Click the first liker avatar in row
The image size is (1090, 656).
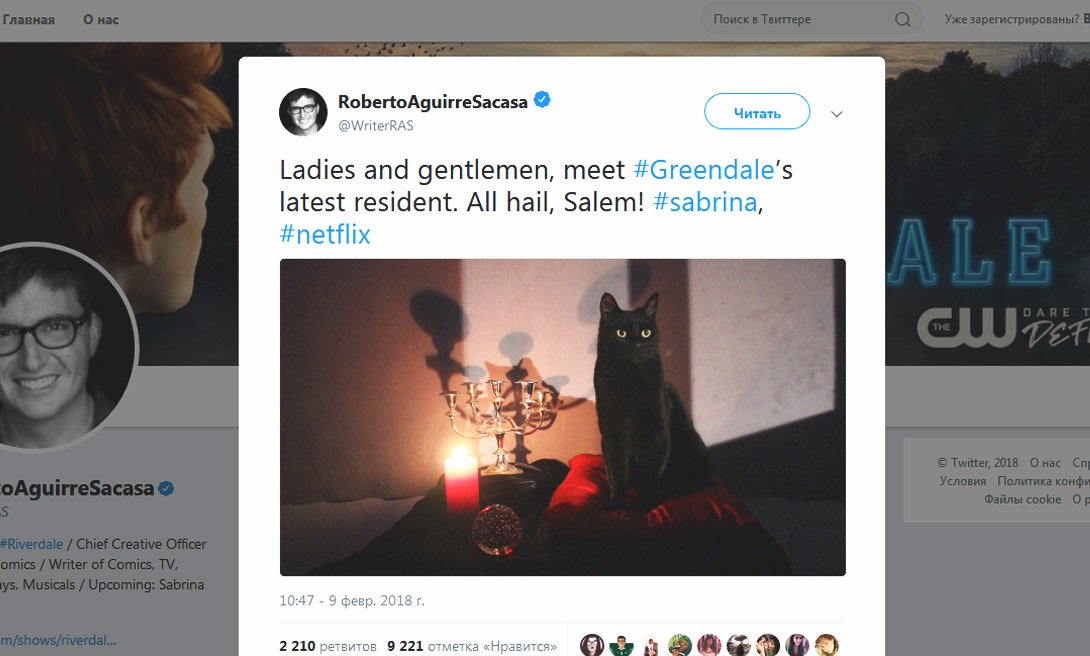coord(592,646)
